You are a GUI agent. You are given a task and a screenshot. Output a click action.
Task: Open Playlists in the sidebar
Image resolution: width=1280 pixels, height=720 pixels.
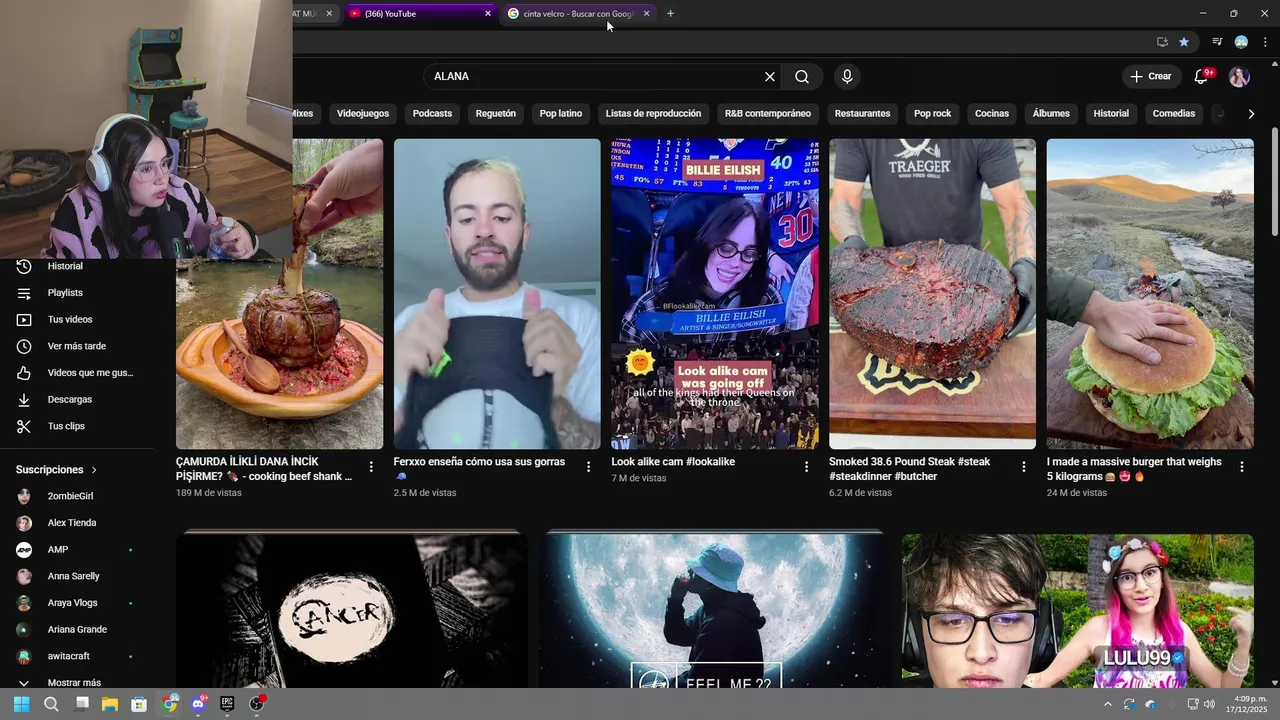[x=76, y=293]
